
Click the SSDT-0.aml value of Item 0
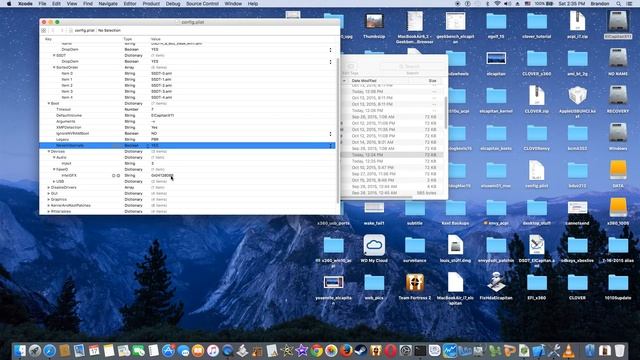(162, 73)
